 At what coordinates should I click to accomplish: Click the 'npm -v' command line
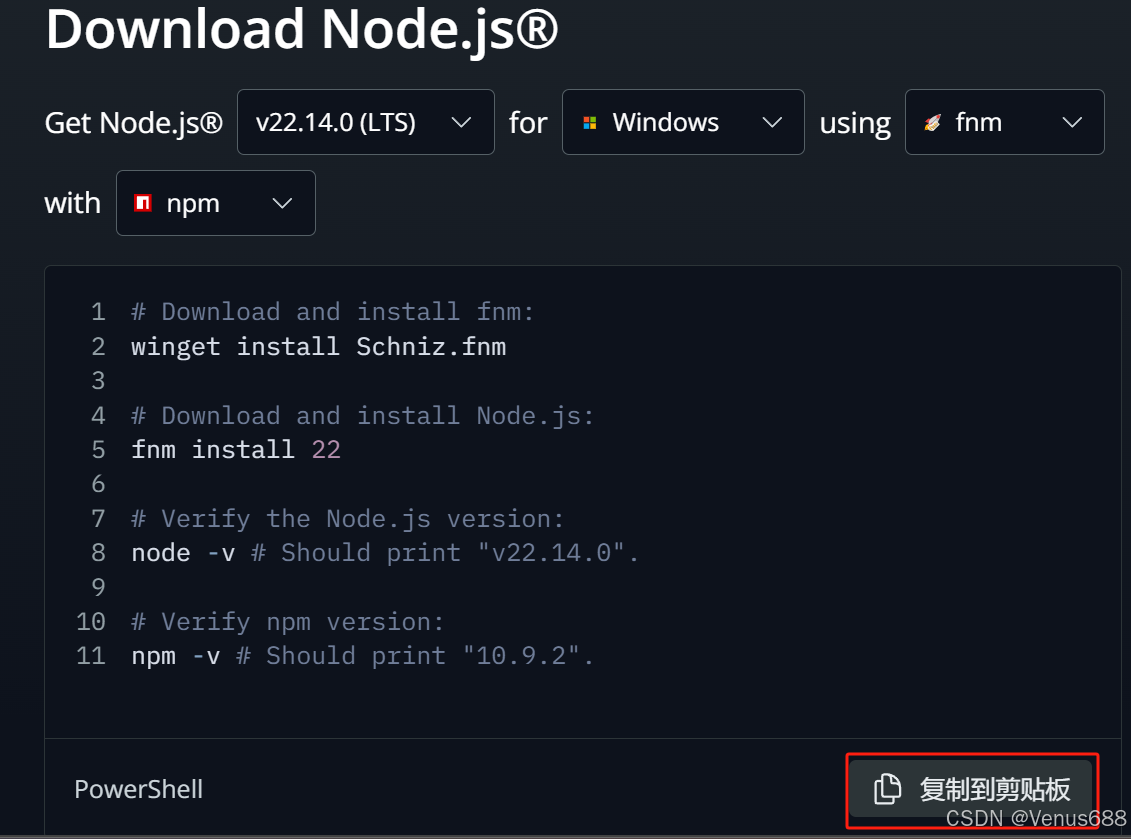point(363,656)
